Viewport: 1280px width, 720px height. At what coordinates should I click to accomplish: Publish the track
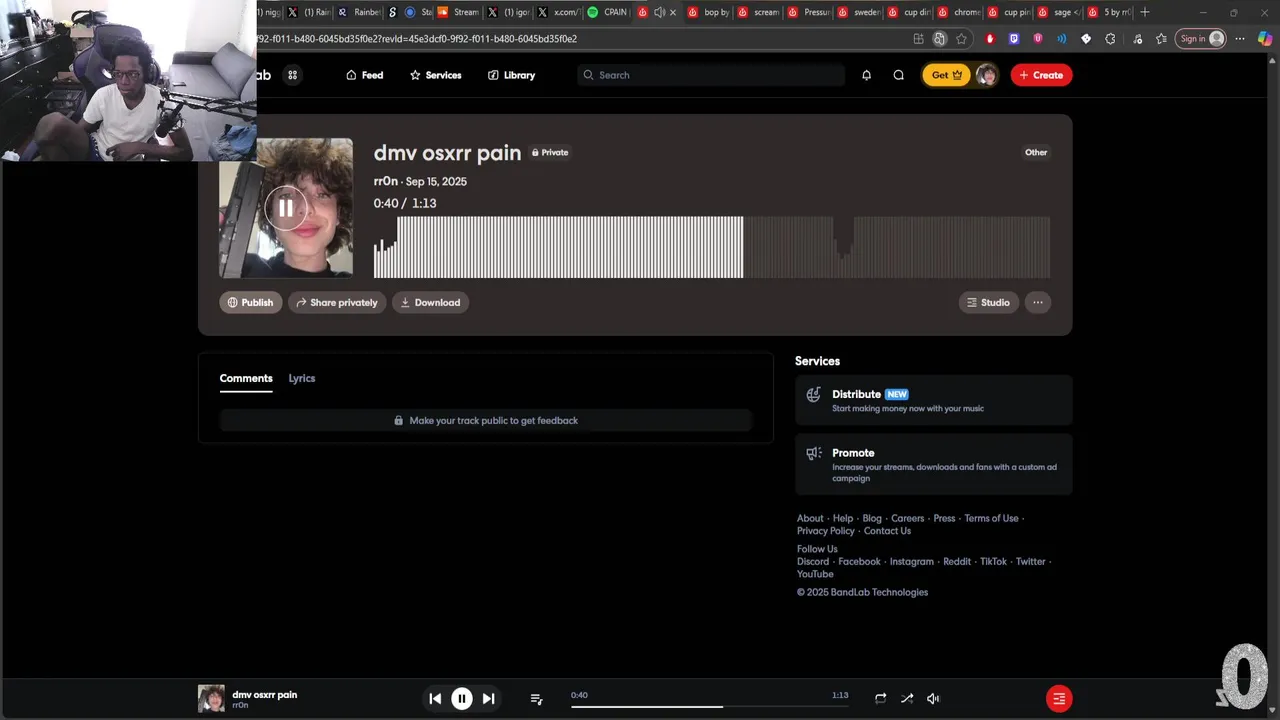[x=250, y=302]
